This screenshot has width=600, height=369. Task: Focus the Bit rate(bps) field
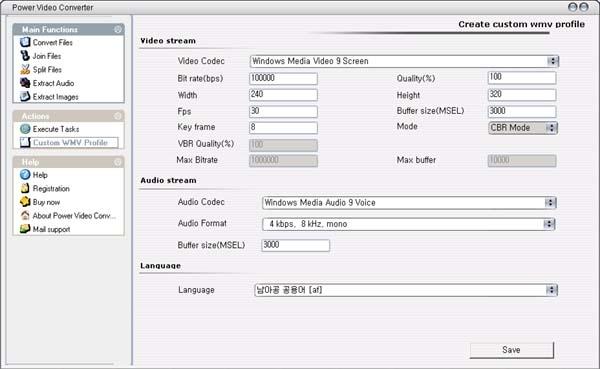click(x=283, y=78)
